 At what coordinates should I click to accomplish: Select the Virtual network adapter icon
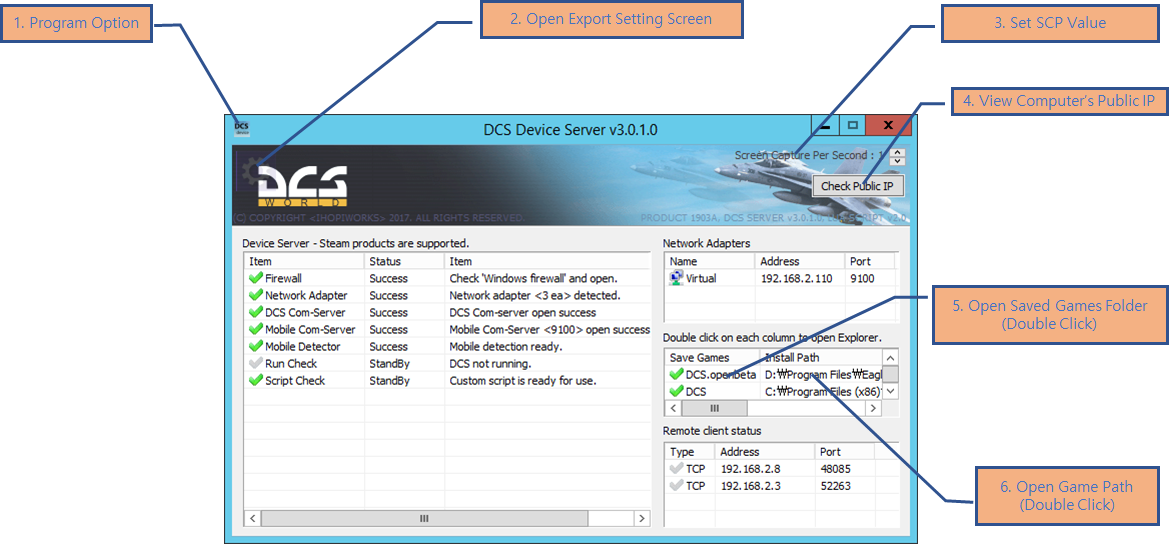tap(676, 278)
